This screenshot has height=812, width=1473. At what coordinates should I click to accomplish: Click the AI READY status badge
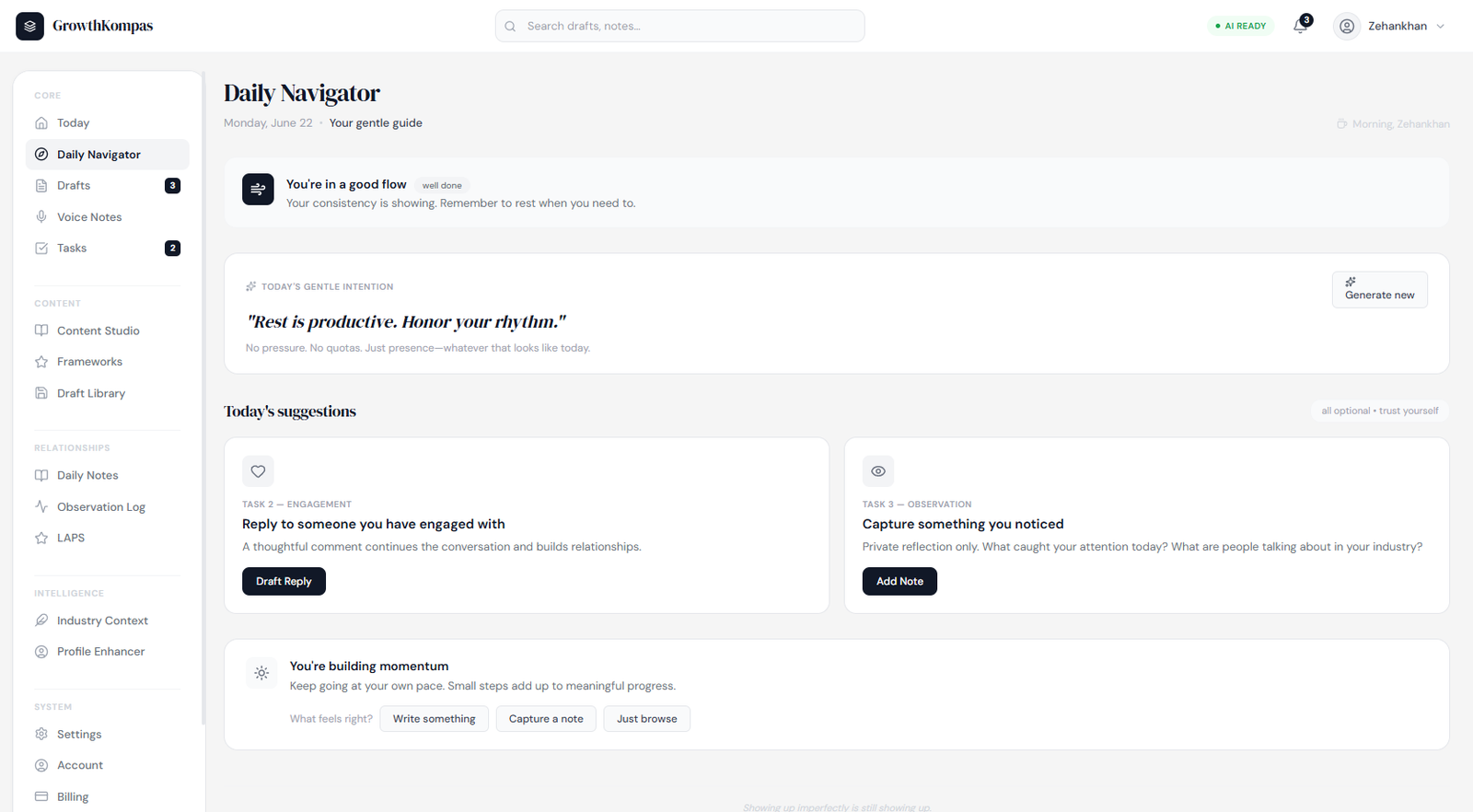click(x=1241, y=26)
